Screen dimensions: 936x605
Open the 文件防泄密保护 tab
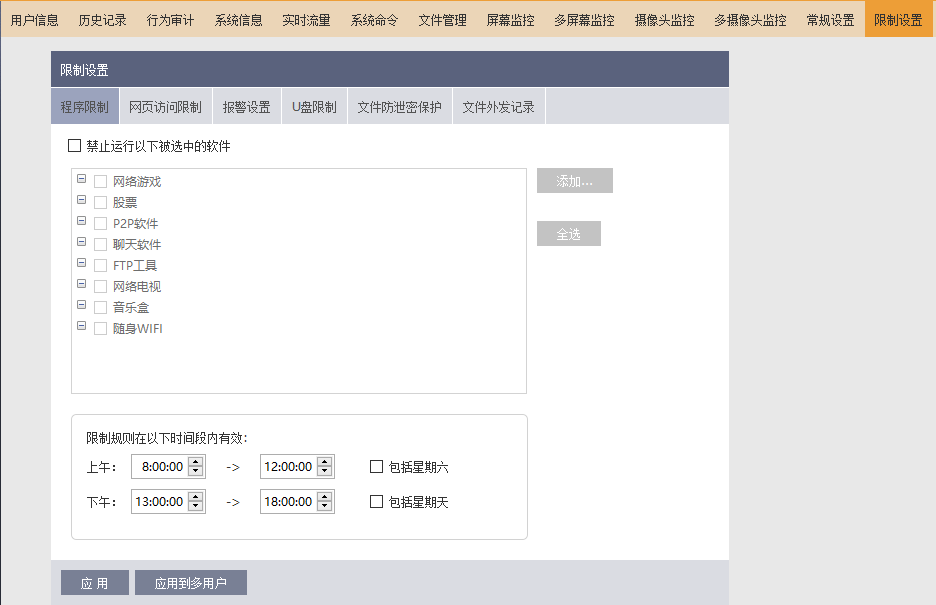coord(399,107)
